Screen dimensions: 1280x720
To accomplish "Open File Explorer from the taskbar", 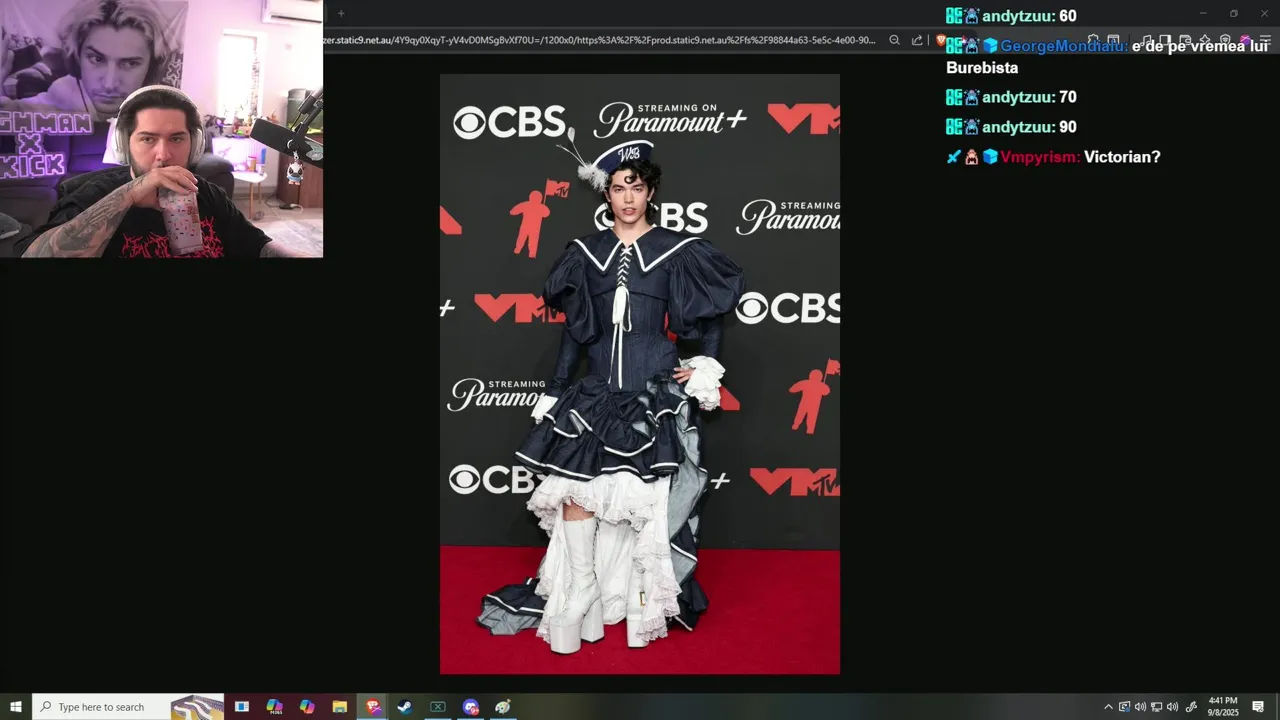I will click(x=340, y=707).
